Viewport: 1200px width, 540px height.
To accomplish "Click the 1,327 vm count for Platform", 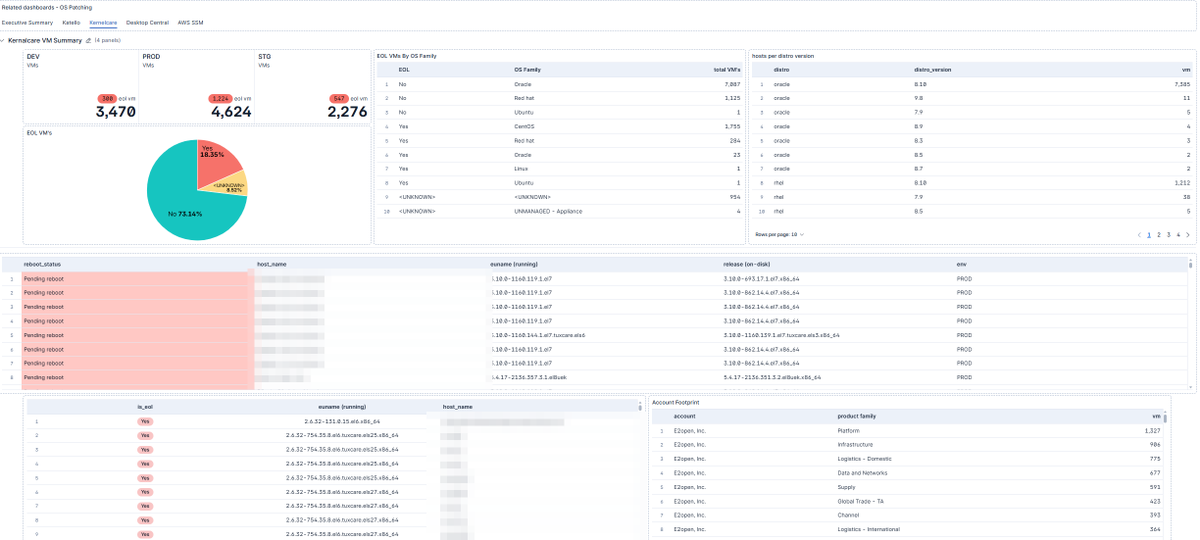I will [x=1152, y=430].
